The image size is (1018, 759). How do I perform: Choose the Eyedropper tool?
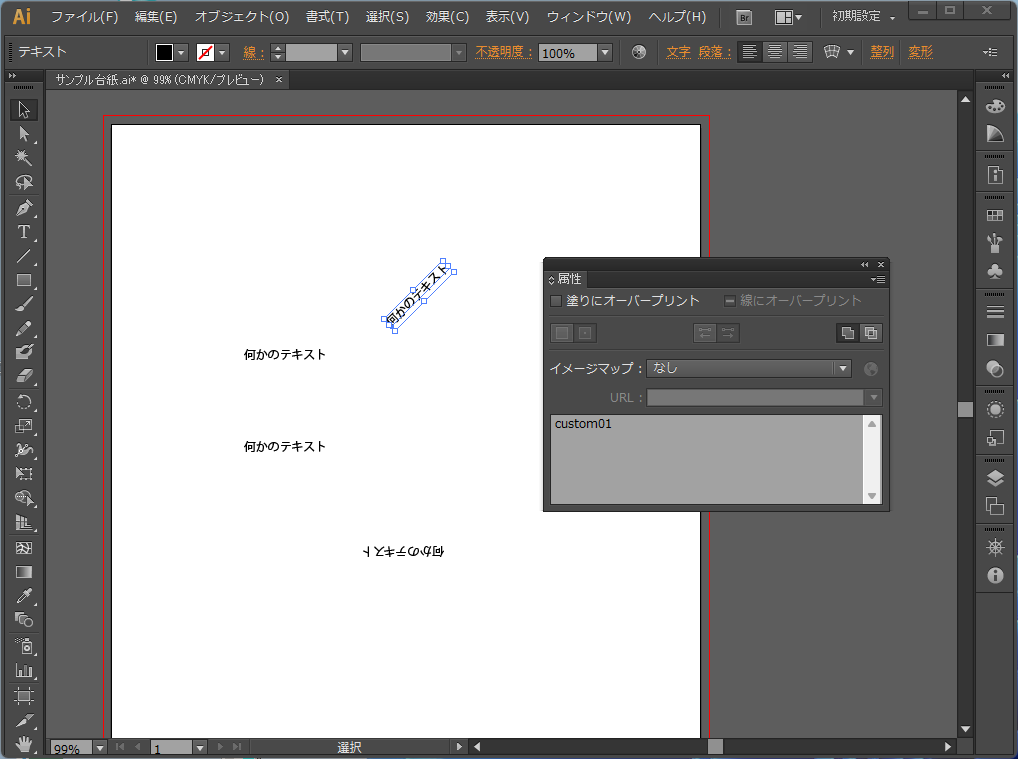[24, 596]
